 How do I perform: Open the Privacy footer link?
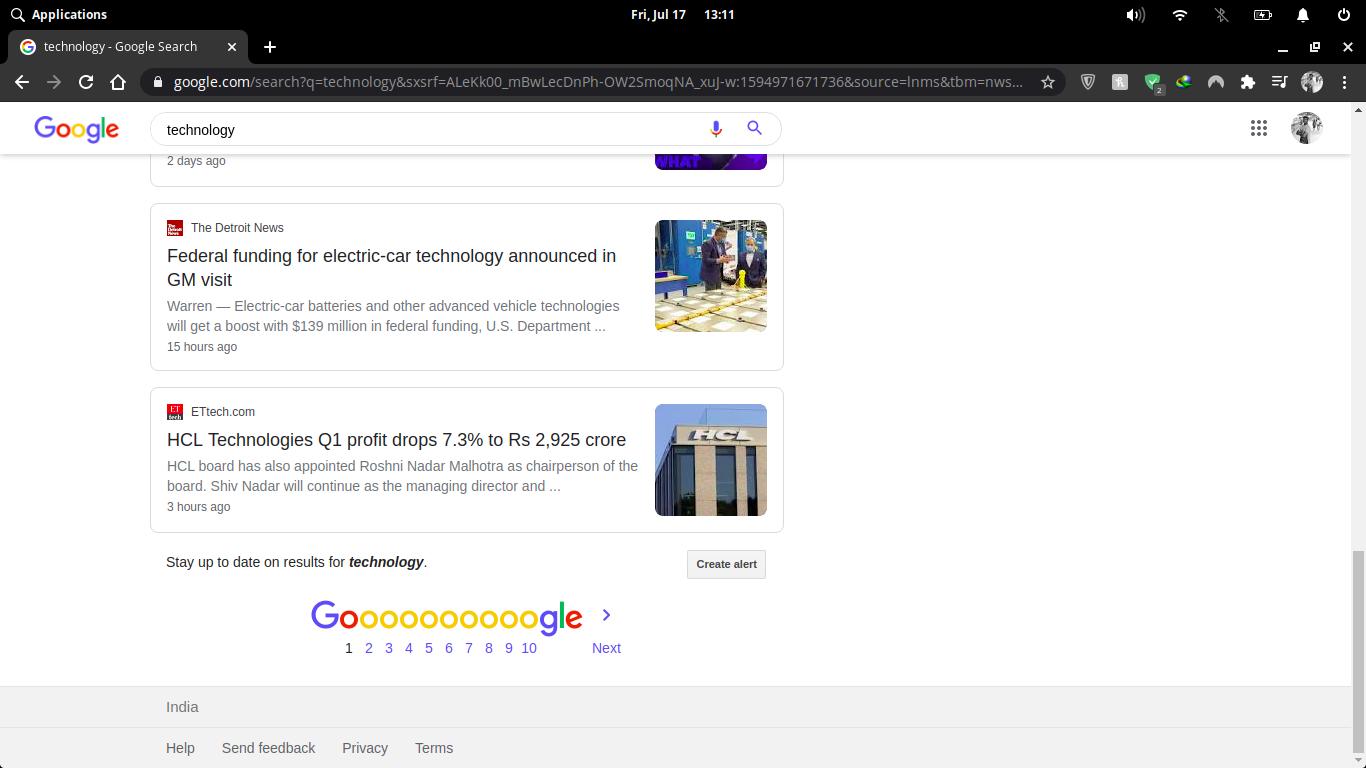point(365,748)
